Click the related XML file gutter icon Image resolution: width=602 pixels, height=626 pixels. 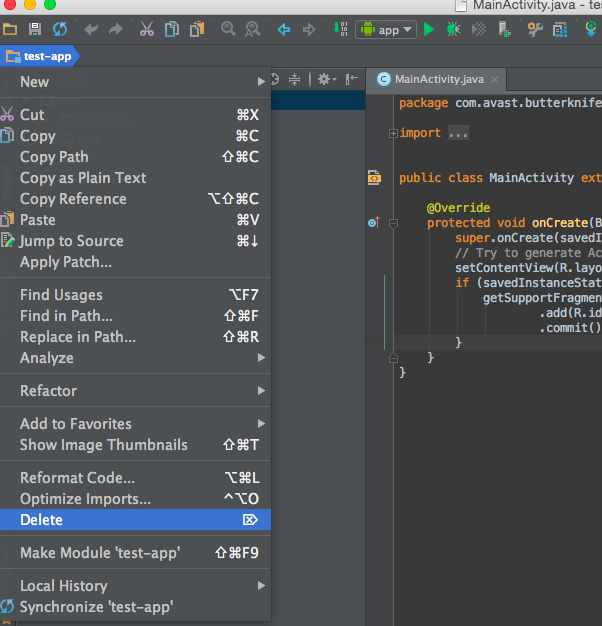(x=374, y=177)
